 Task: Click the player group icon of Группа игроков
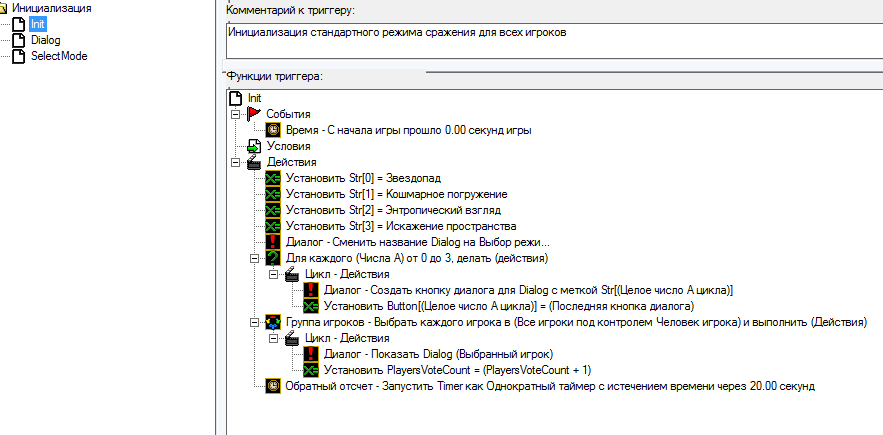274,322
